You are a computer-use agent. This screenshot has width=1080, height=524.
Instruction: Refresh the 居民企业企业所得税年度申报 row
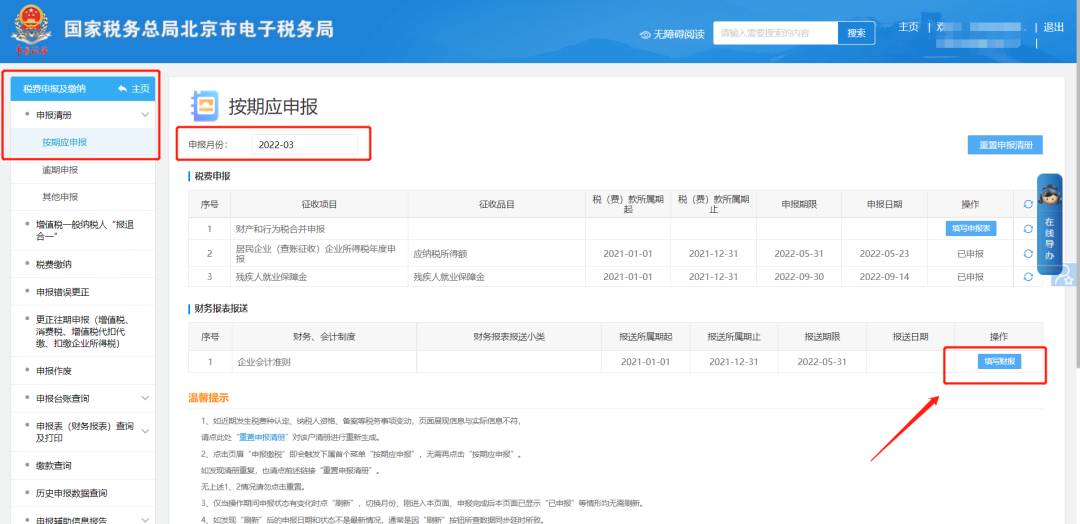1027,253
